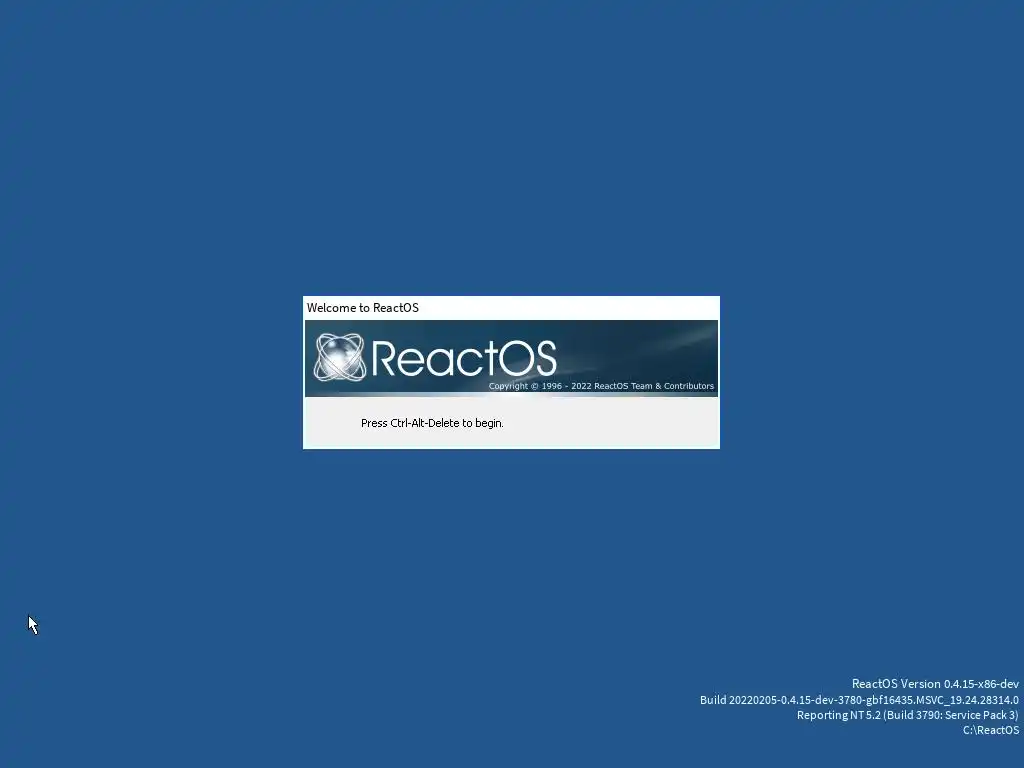Click the ReactOS globe logo icon
The width and height of the screenshot is (1024, 768).
click(x=340, y=357)
